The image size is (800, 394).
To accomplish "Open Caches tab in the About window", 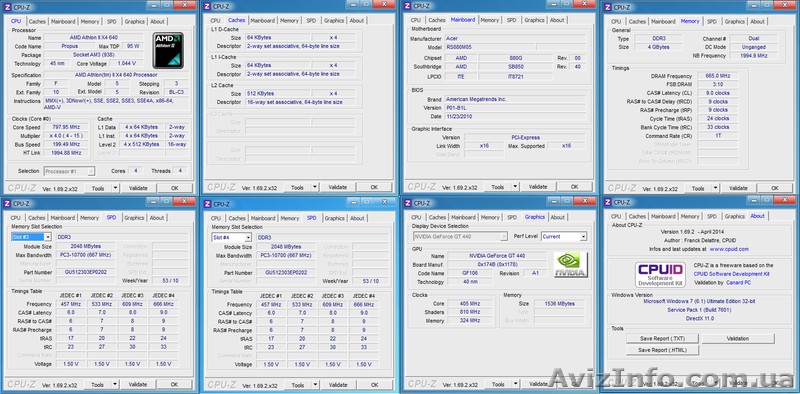I will click(x=637, y=216).
